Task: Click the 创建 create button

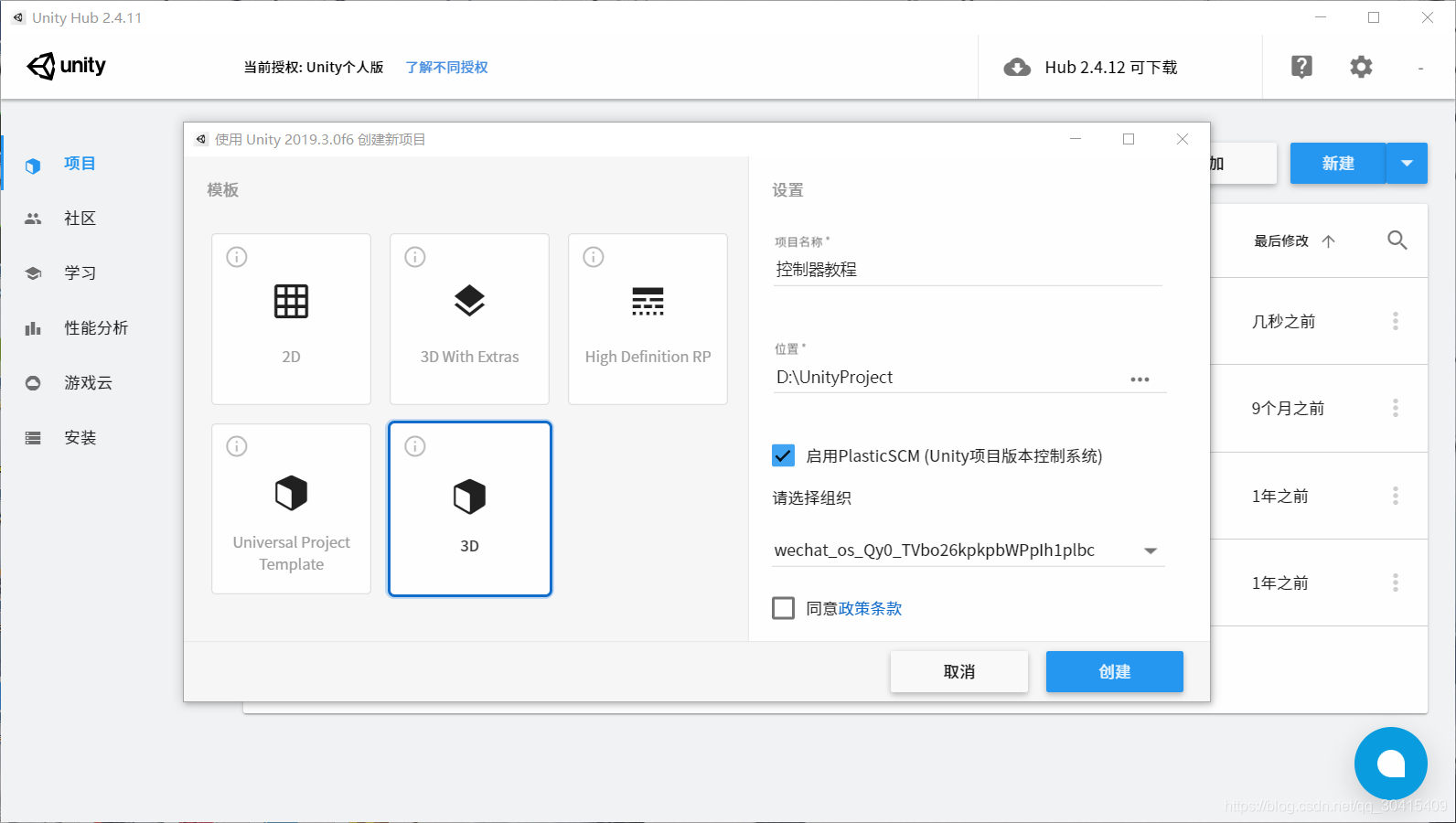Action: (x=1115, y=671)
